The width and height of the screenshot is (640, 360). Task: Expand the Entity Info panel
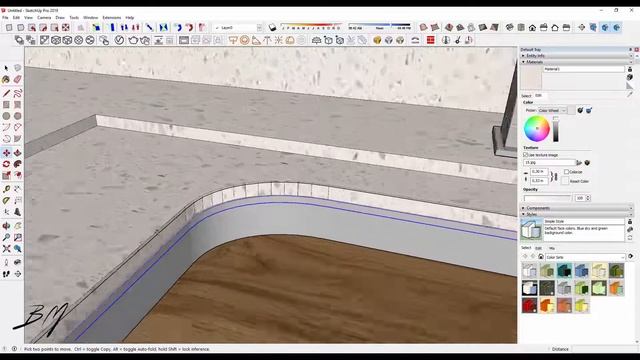pos(524,56)
